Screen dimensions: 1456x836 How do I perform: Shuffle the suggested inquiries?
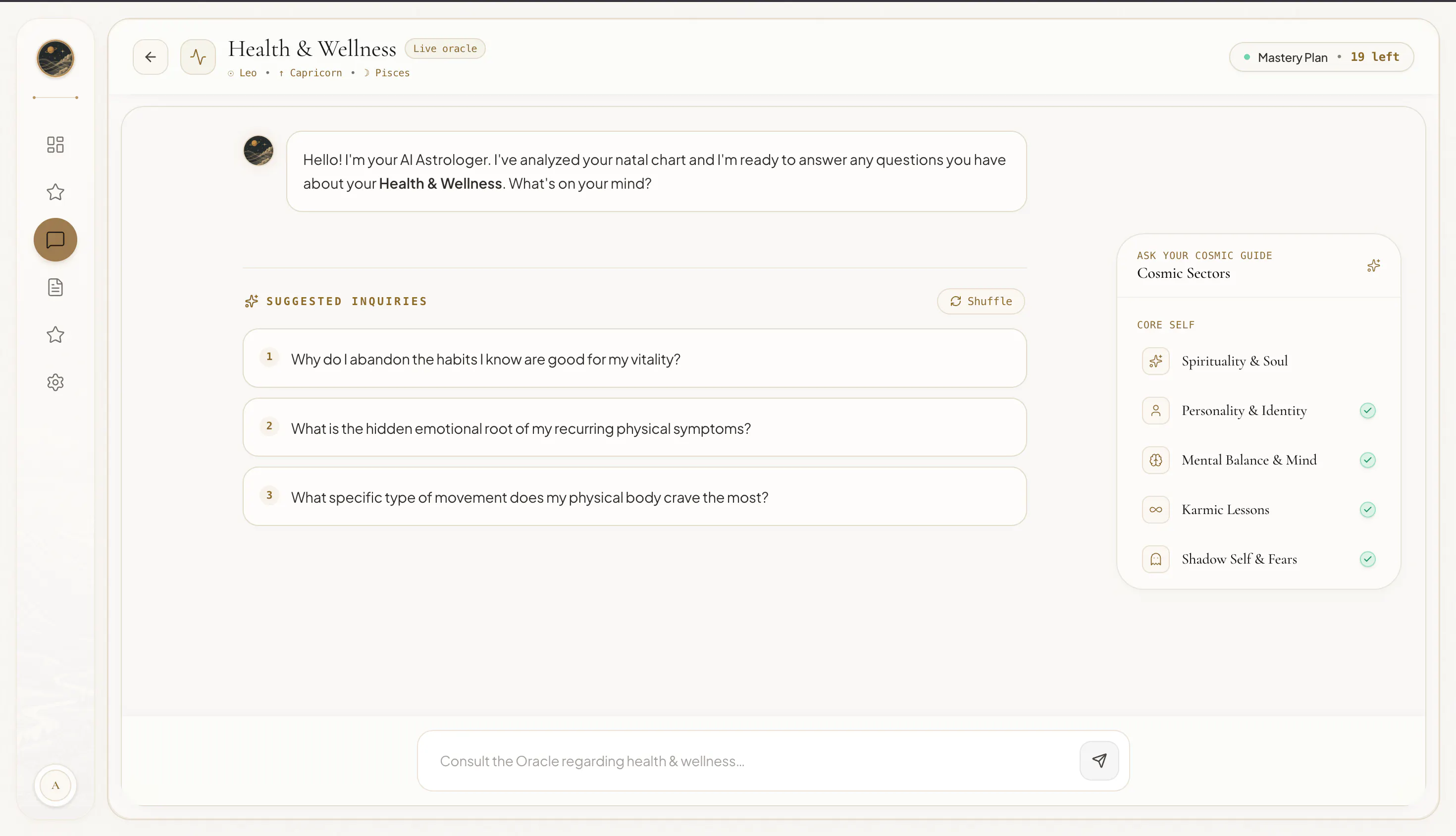(981, 302)
